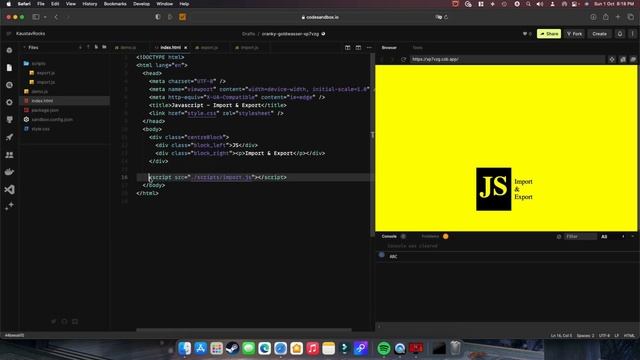Click the Share button

549,34
